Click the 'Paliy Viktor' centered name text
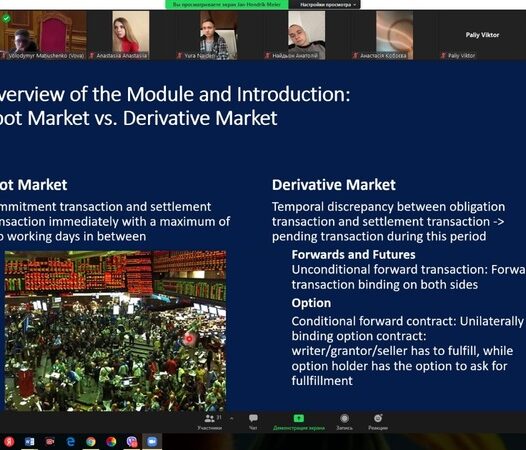Viewport: 526px width, 450px height. tap(482, 35)
